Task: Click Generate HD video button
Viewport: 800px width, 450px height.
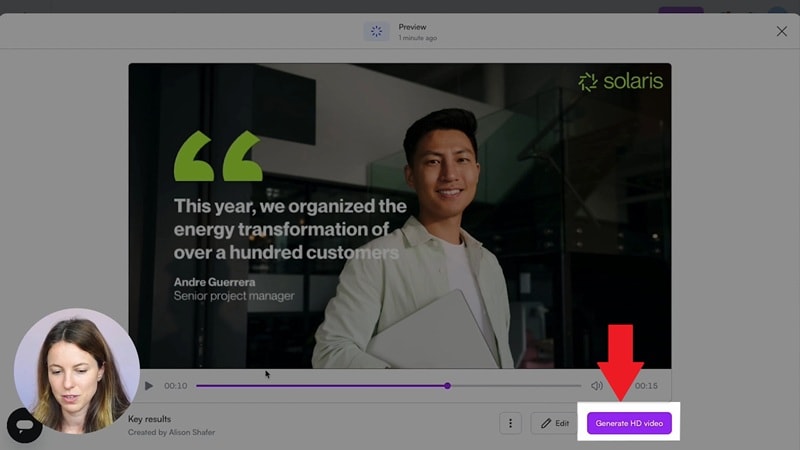Action: [629, 423]
